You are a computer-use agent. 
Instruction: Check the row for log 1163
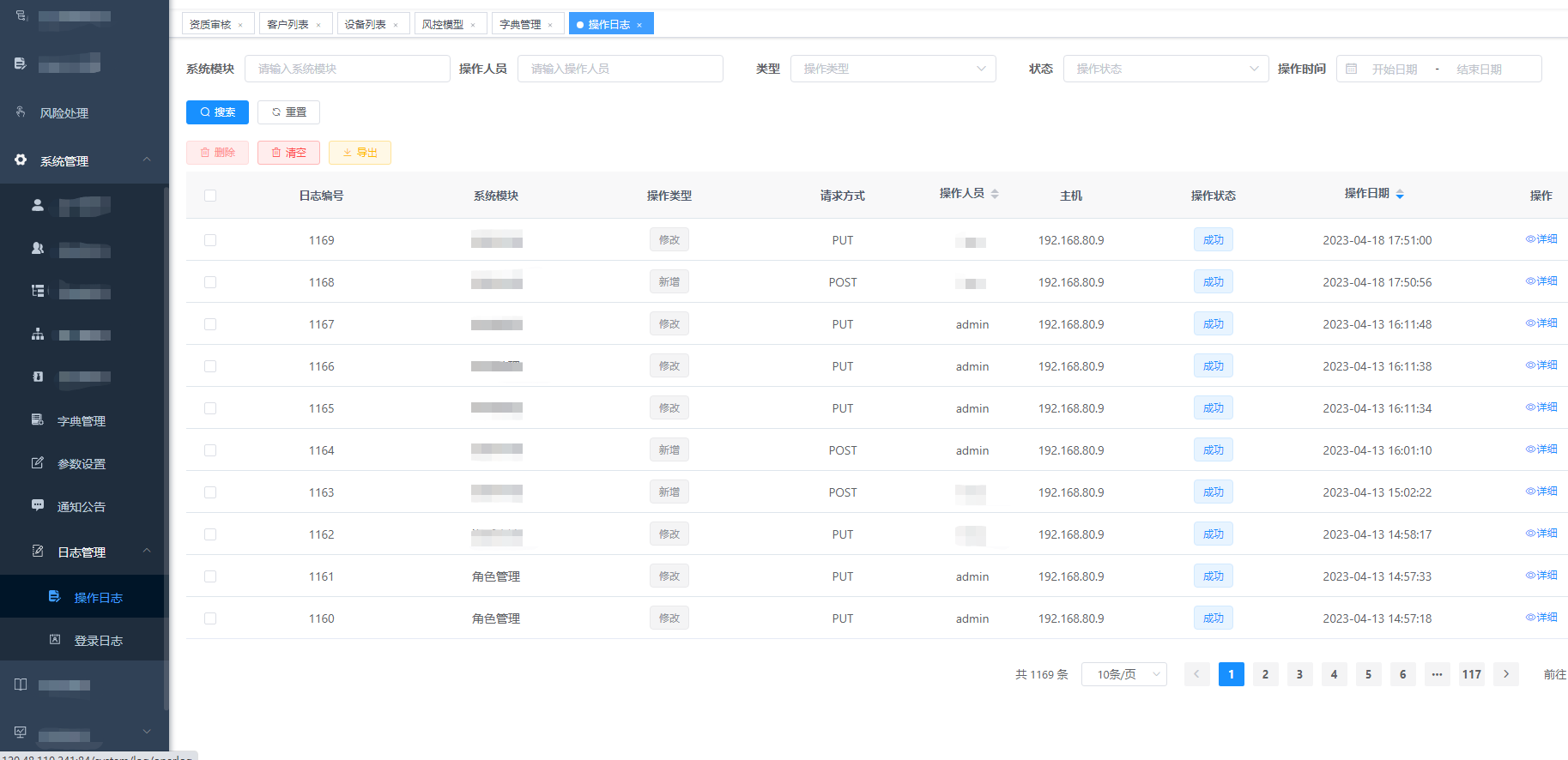210,492
